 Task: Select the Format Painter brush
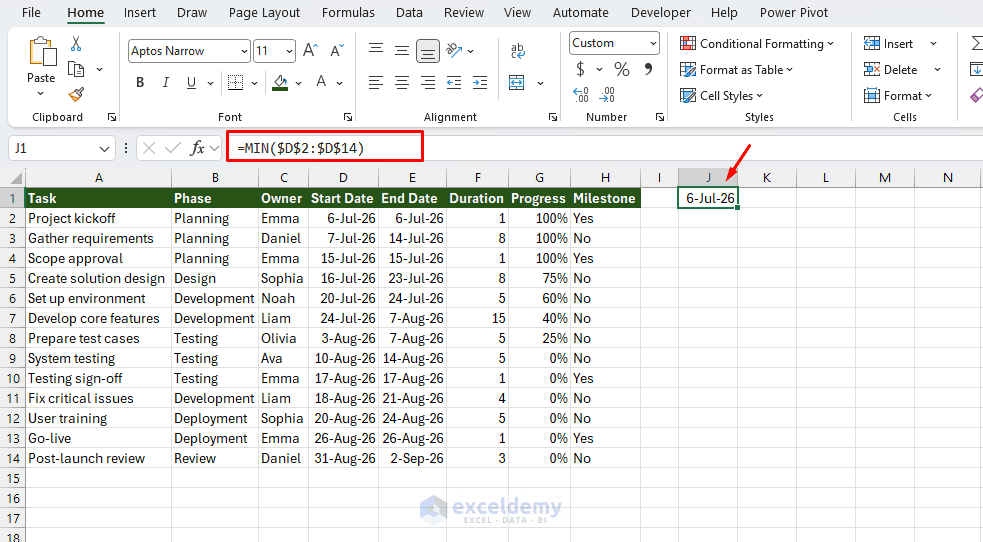pos(76,95)
